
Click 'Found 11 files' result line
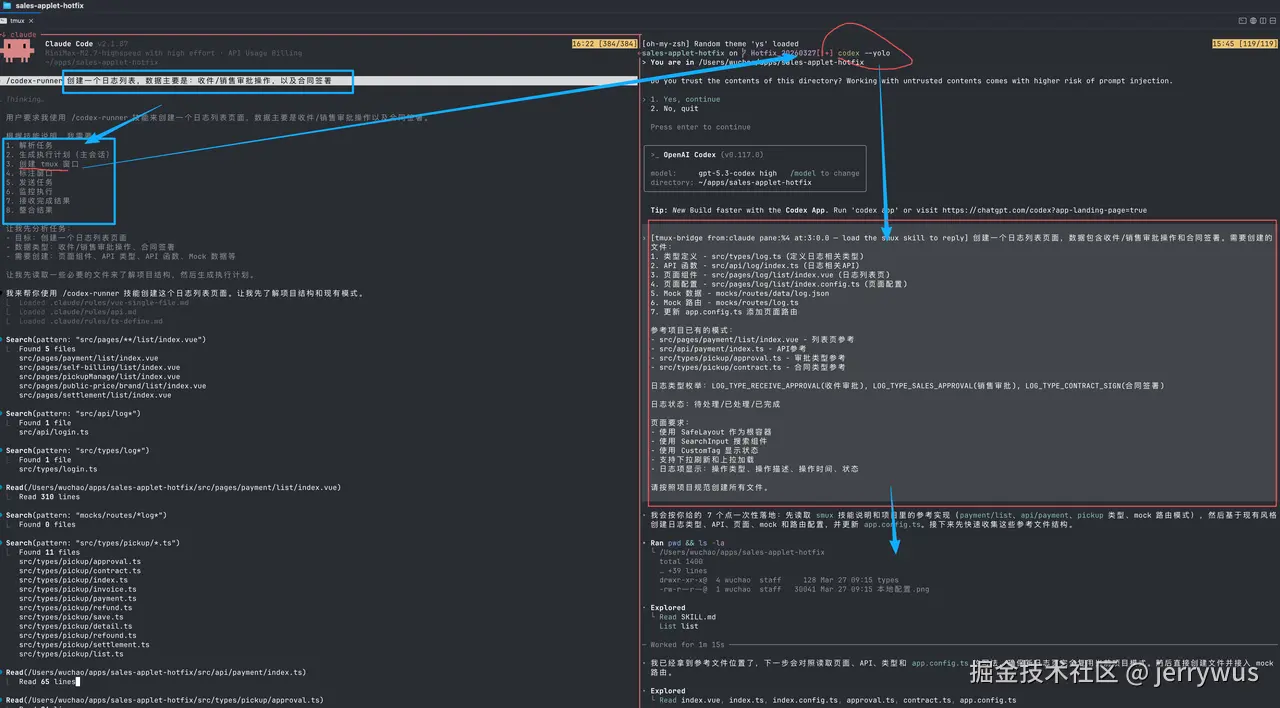50,552
